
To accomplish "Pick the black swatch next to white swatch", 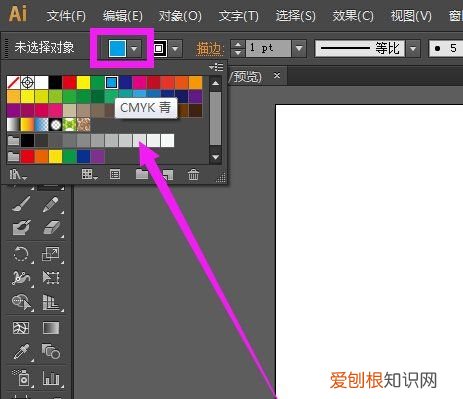I will point(55,82).
